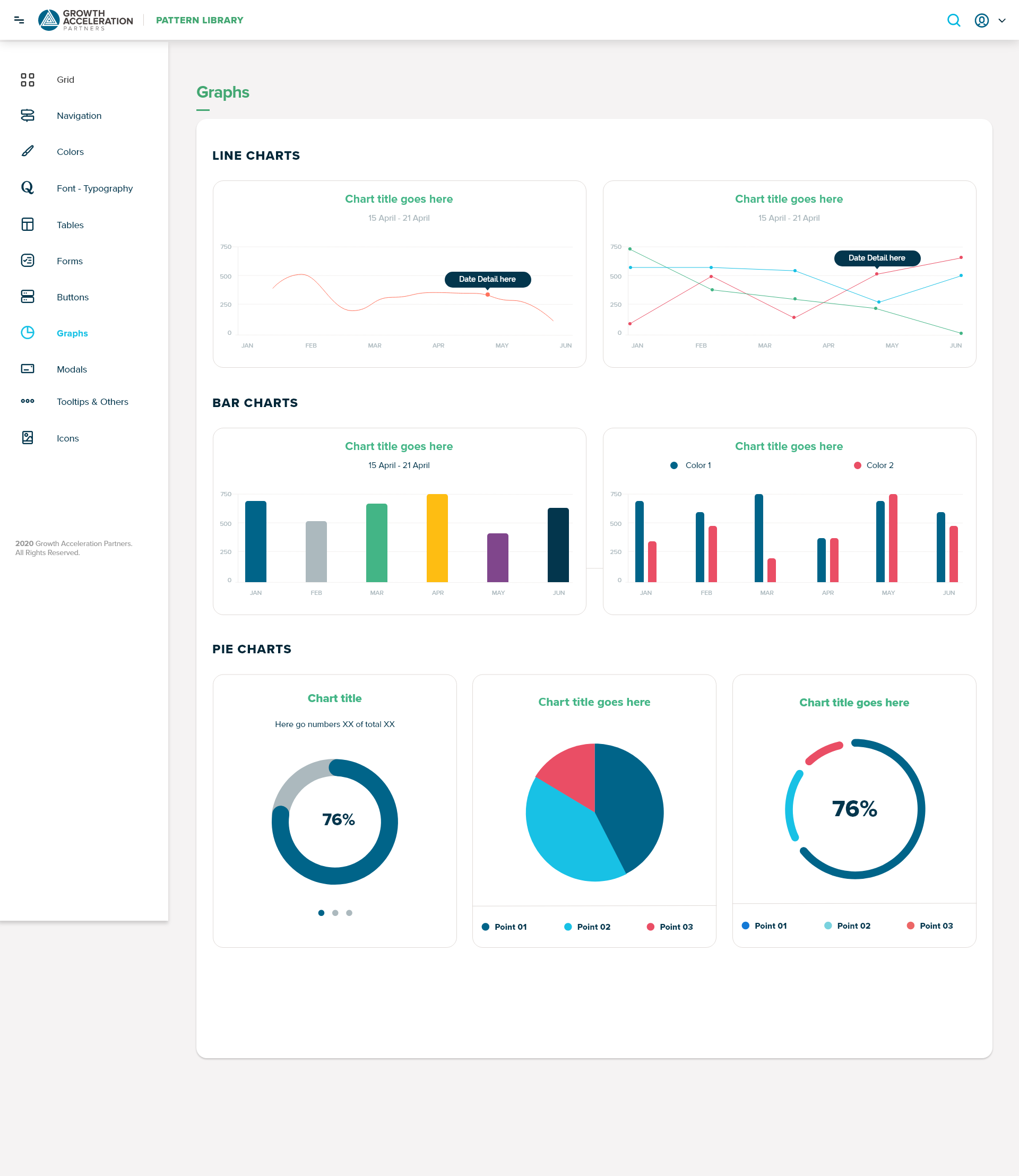Click the Pattern Library header link
The image size is (1019, 1176).
tap(199, 21)
